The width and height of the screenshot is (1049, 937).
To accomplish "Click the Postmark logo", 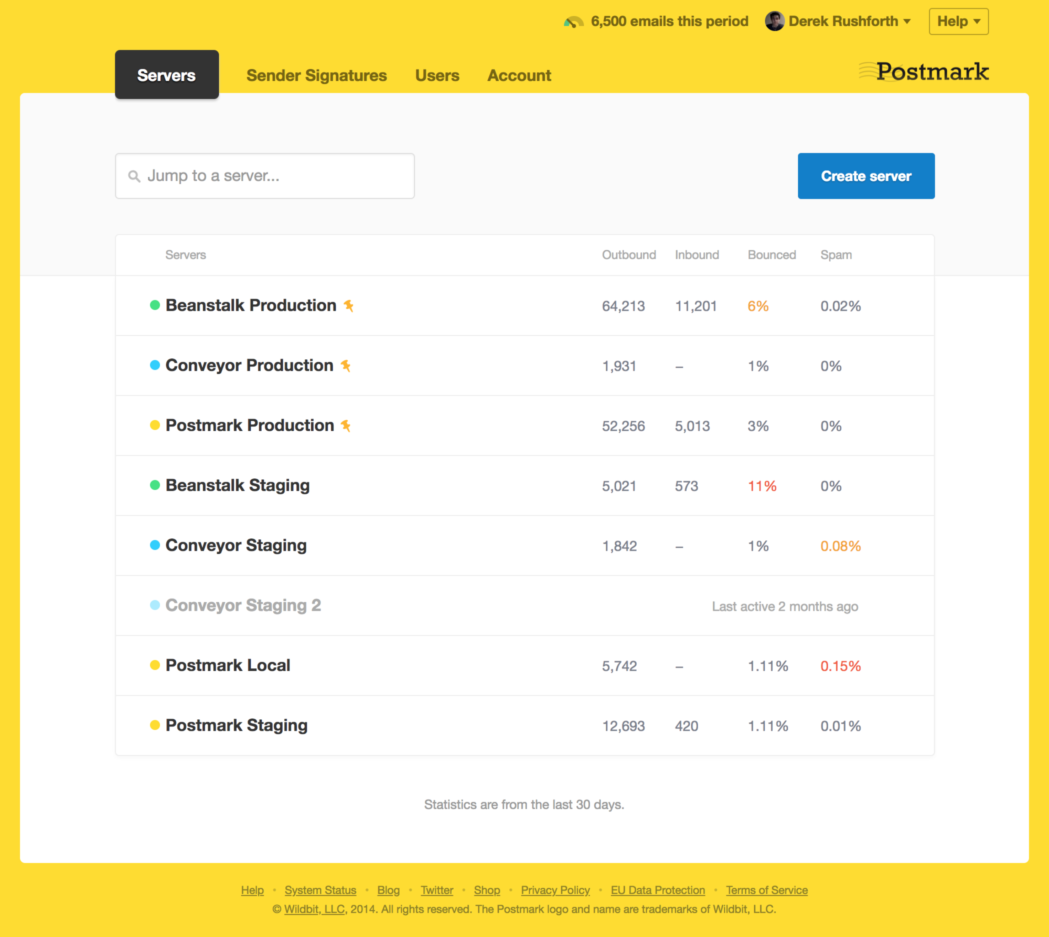I will [x=923, y=71].
